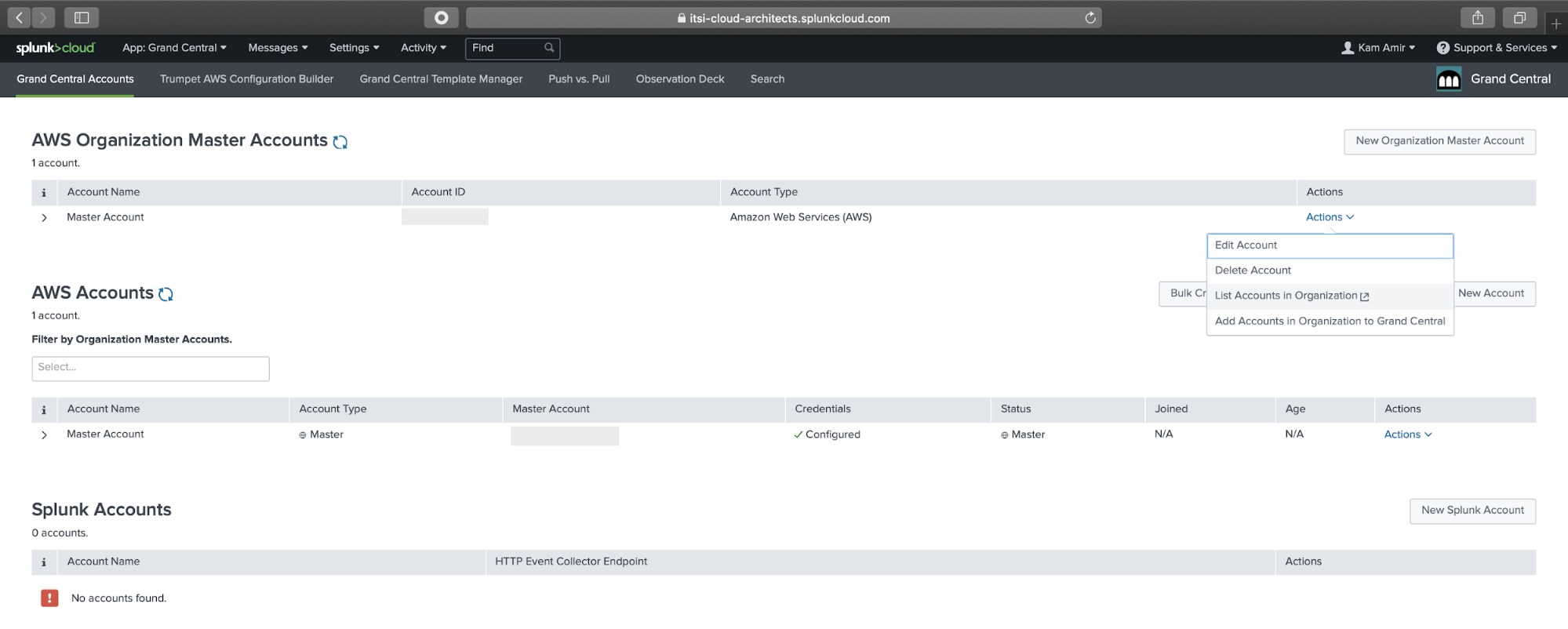
Task: Open the Push vs. Pull tab
Action: [579, 79]
